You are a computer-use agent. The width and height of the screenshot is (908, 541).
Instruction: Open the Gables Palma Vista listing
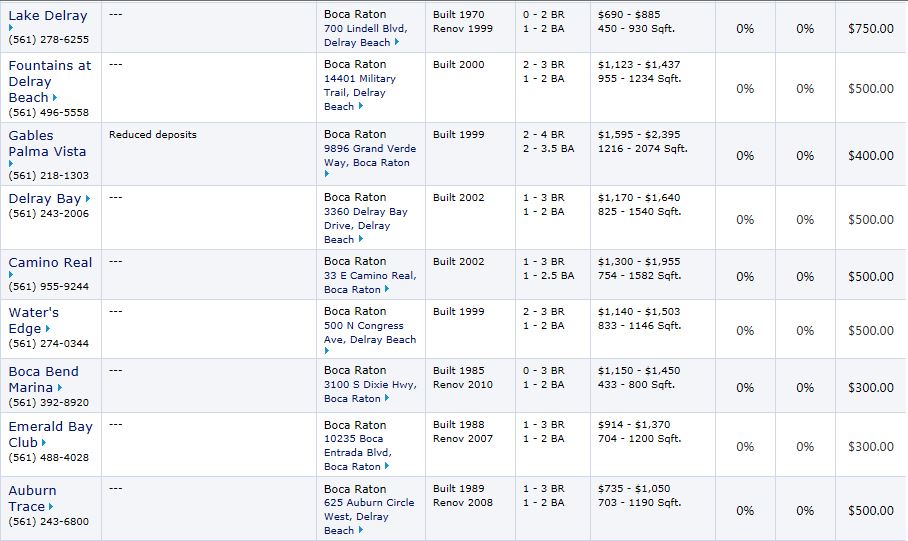pos(47,143)
